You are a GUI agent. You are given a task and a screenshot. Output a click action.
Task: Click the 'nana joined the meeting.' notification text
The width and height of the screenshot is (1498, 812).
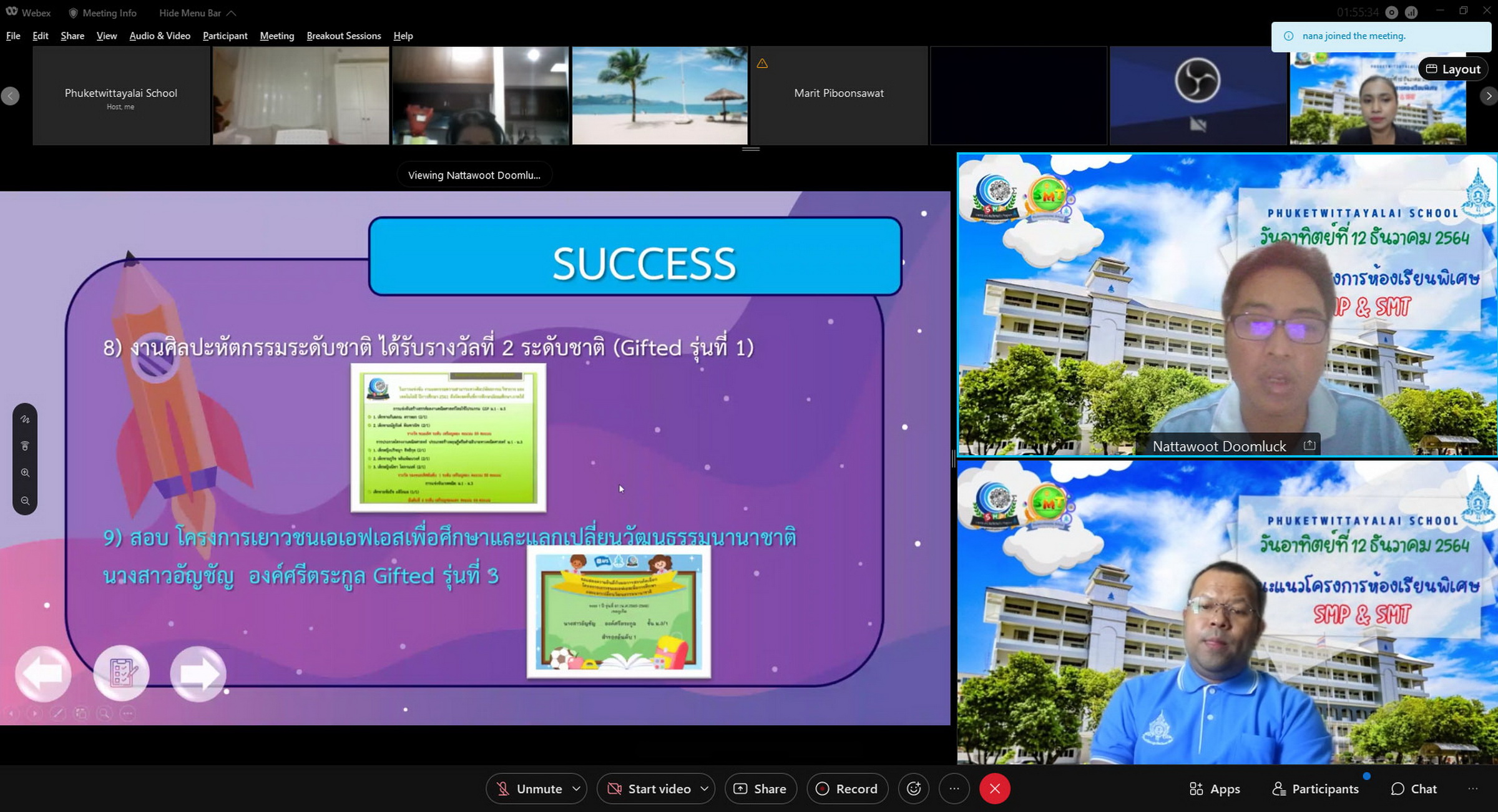pos(1354,36)
